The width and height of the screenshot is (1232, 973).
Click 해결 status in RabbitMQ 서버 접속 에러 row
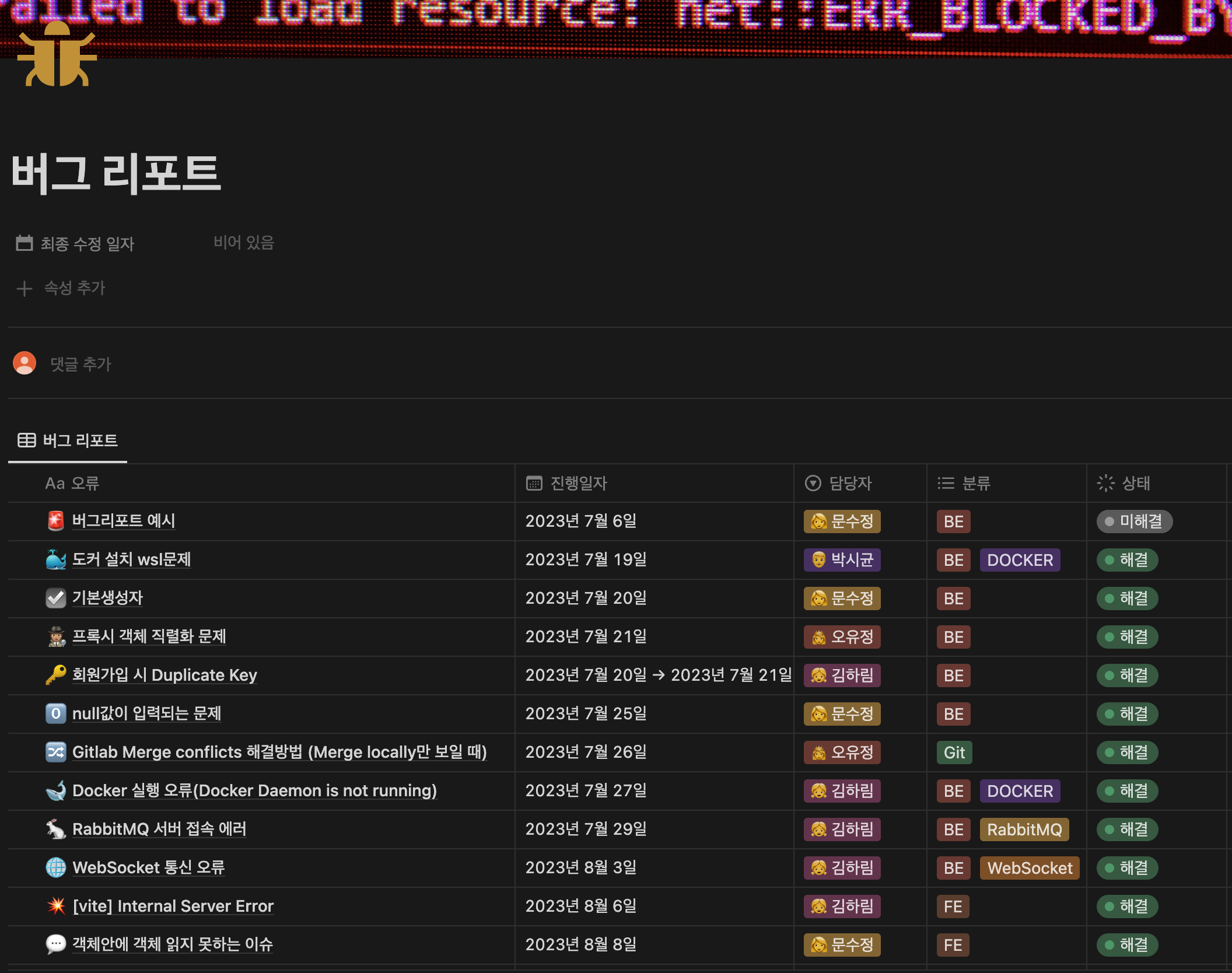(1127, 829)
